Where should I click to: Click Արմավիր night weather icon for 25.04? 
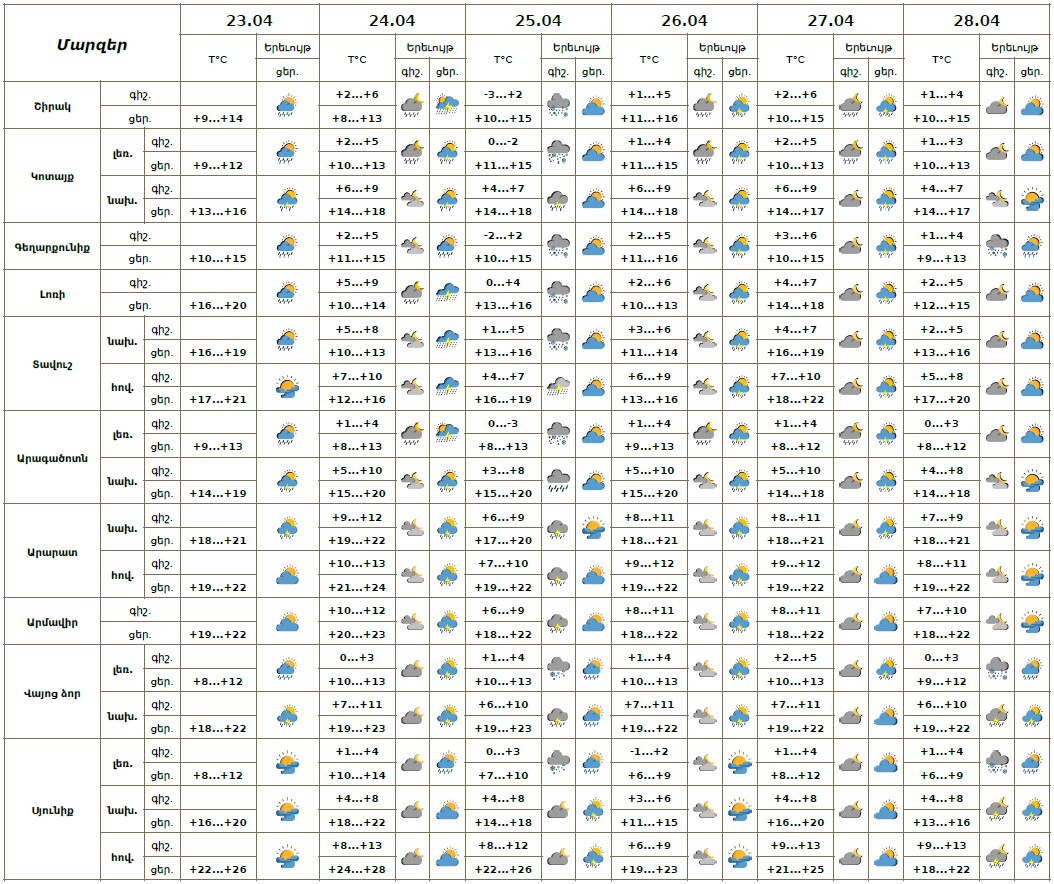tap(558, 622)
